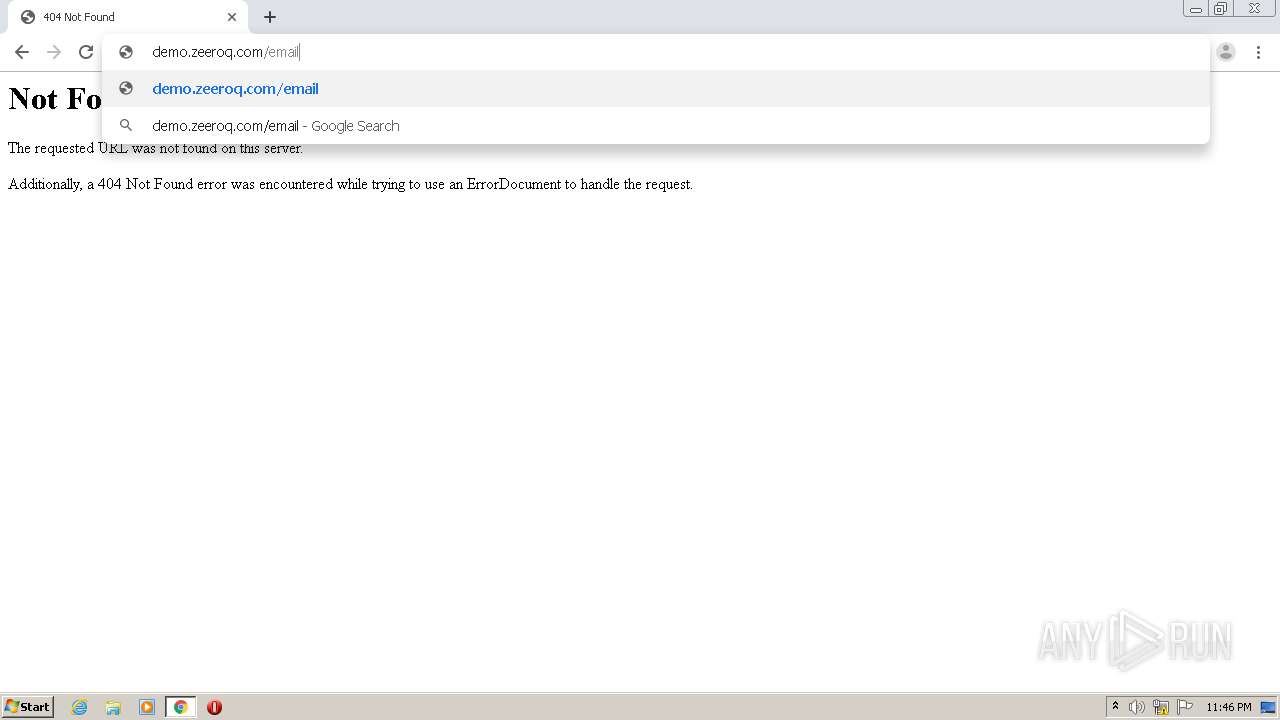Open the Chrome three-dot menu

click(1258, 52)
